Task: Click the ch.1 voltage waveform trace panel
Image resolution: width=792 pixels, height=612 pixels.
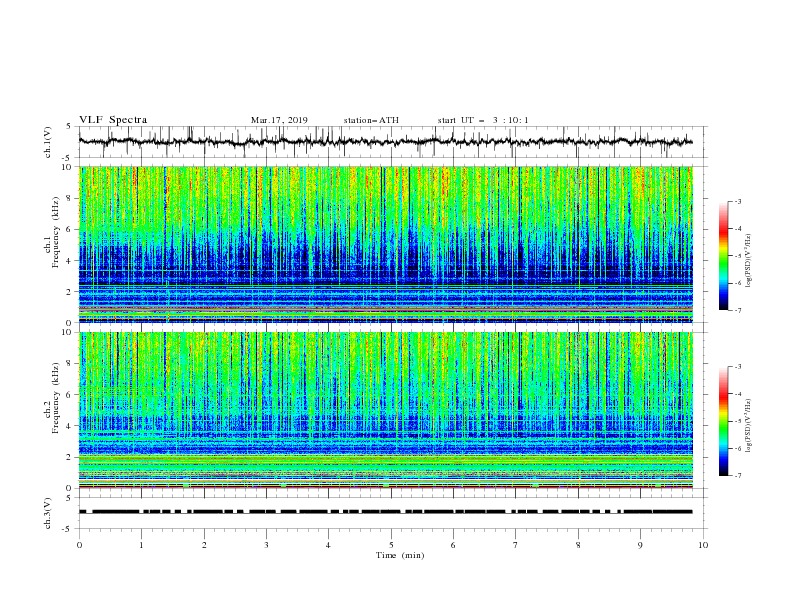Action: click(x=392, y=142)
